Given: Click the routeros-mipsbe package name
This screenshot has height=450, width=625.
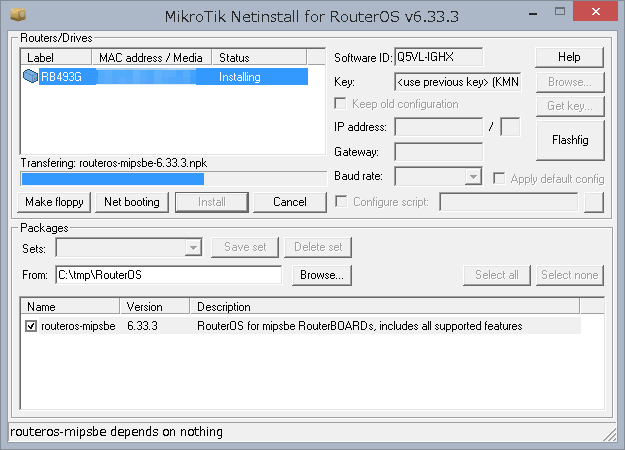Looking at the screenshot, I should tap(78, 326).
